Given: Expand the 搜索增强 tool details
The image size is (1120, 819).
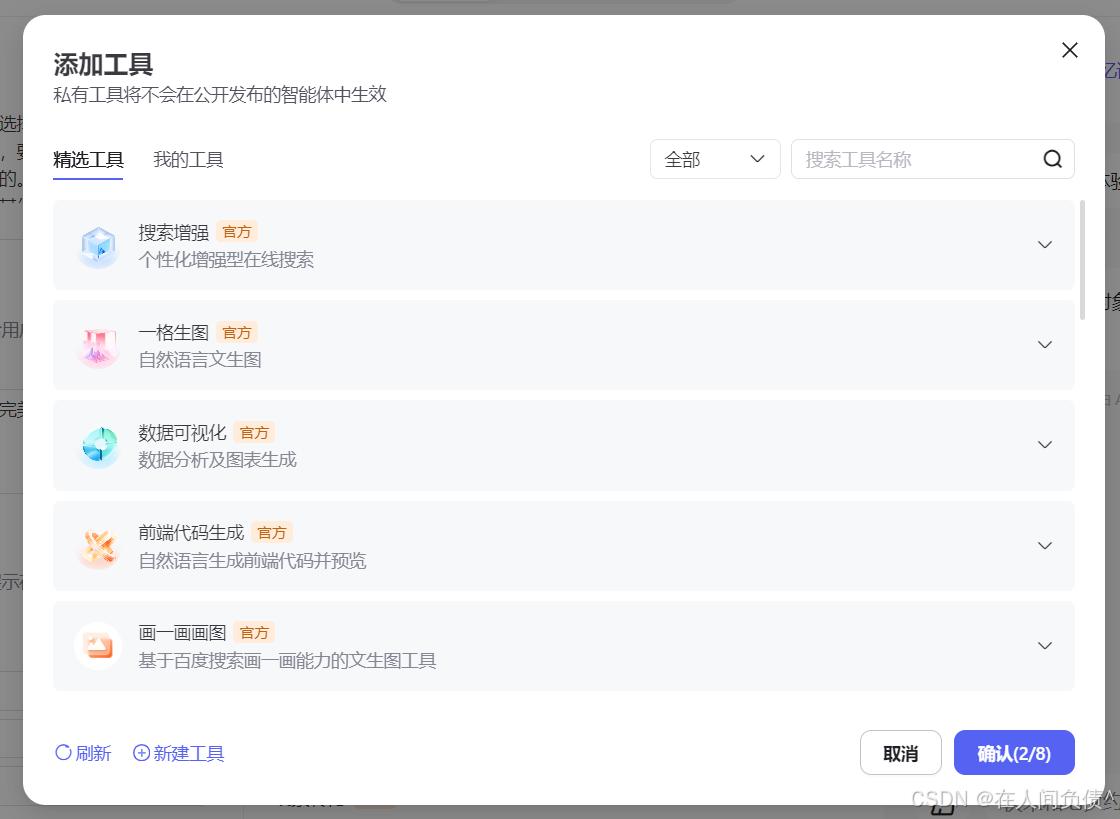Looking at the screenshot, I should click(1045, 245).
